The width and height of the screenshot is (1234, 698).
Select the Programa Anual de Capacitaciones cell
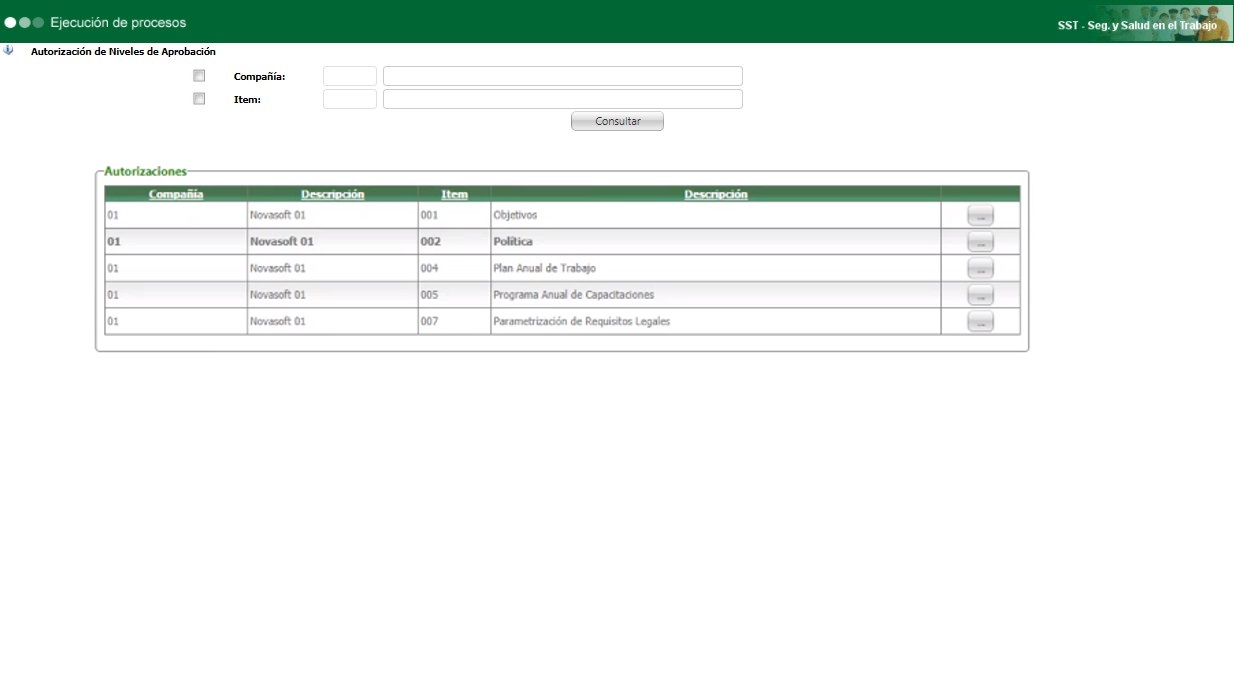pyautogui.click(x=715, y=295)
